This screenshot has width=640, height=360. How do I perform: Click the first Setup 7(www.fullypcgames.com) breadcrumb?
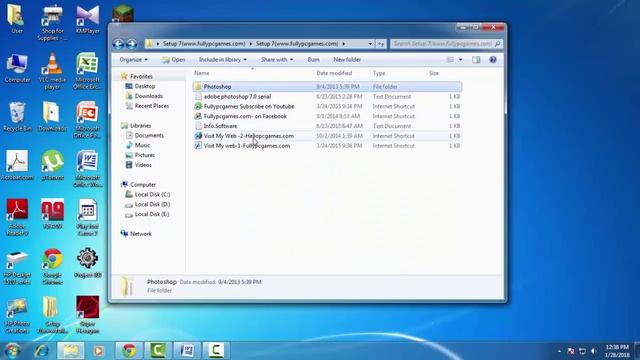pyautogui.click(x=204, y=44)
